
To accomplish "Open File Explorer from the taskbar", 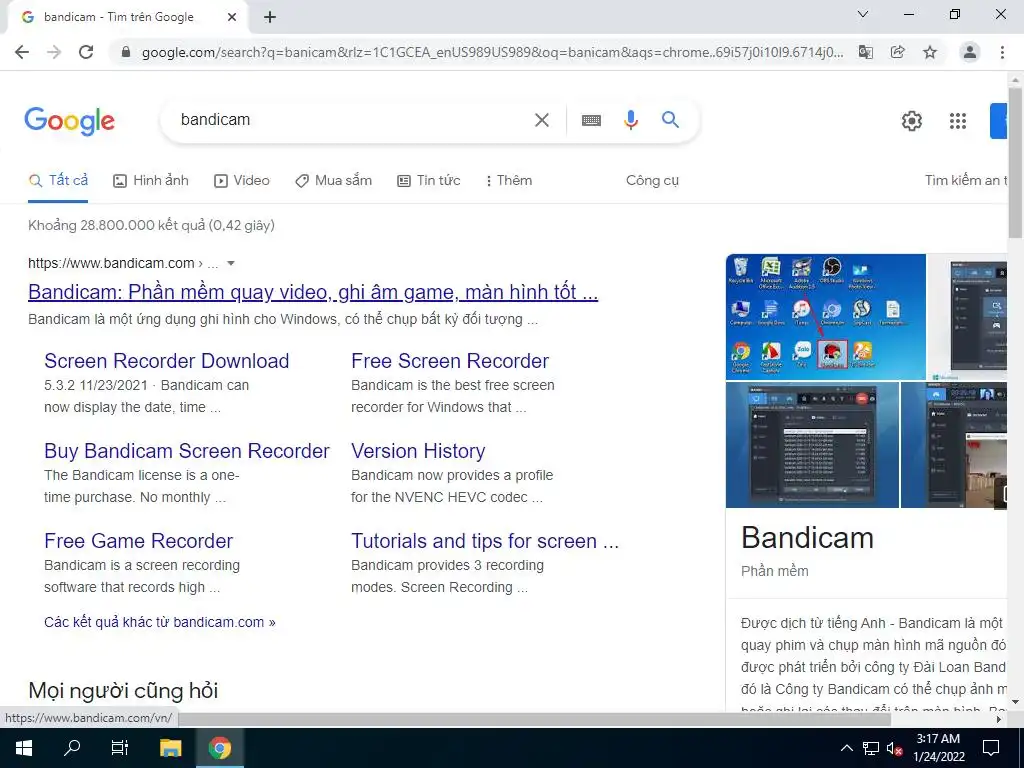I will click(170, 748).
